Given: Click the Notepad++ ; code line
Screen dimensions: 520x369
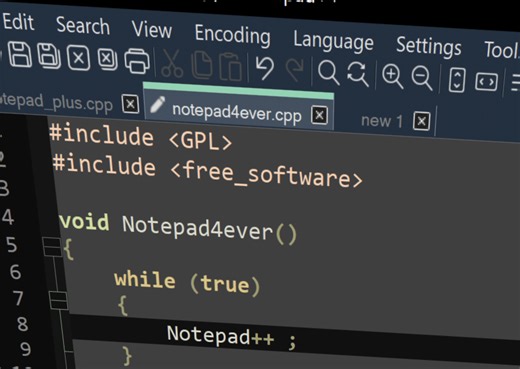Looking at the screenshot, I should pyautogui.click(x=231, y=337).
